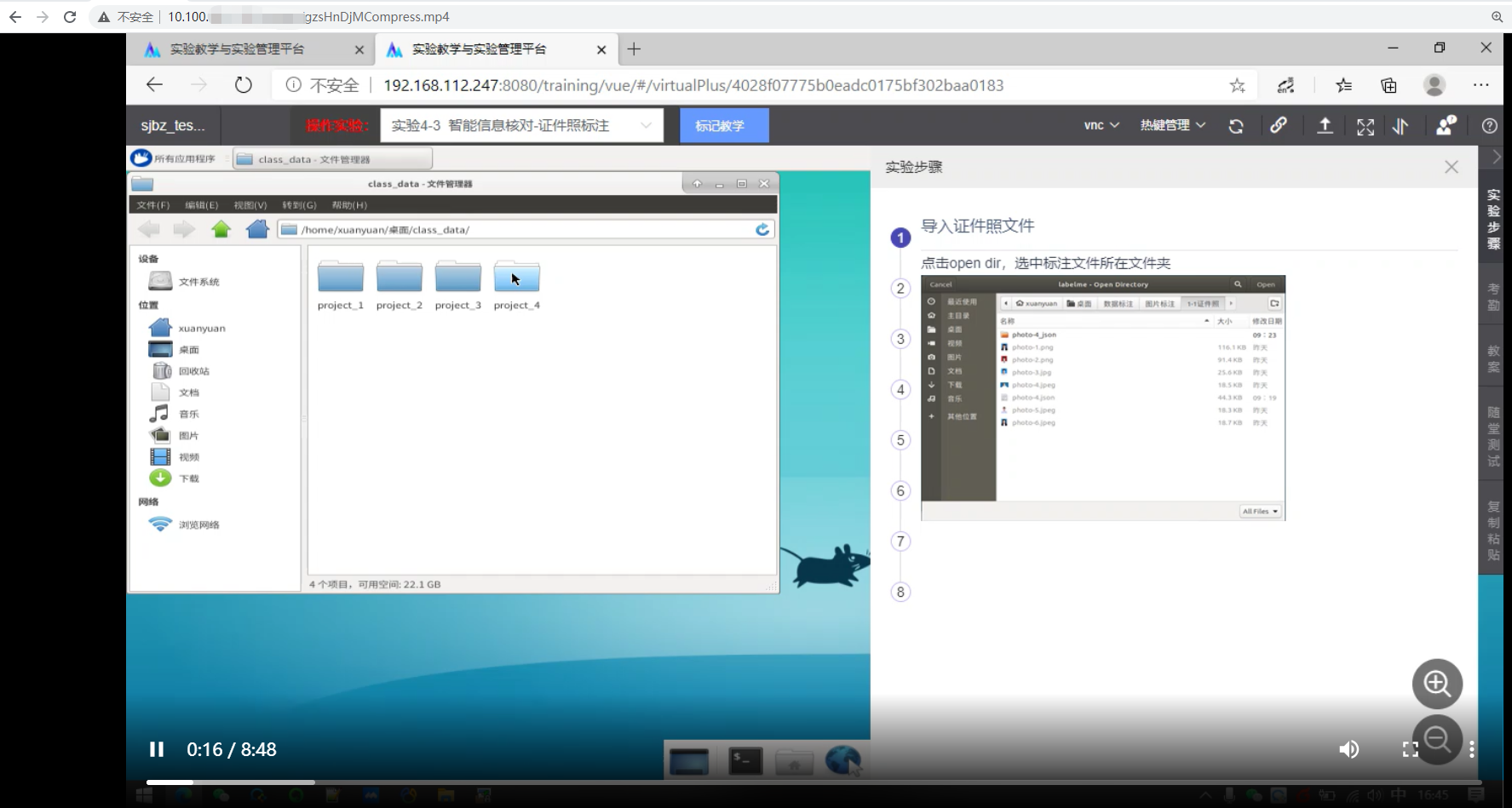The height and width of the screenshot is (808, 1512).
Task: Click the user sharing icon
Action: [1446, 125]
